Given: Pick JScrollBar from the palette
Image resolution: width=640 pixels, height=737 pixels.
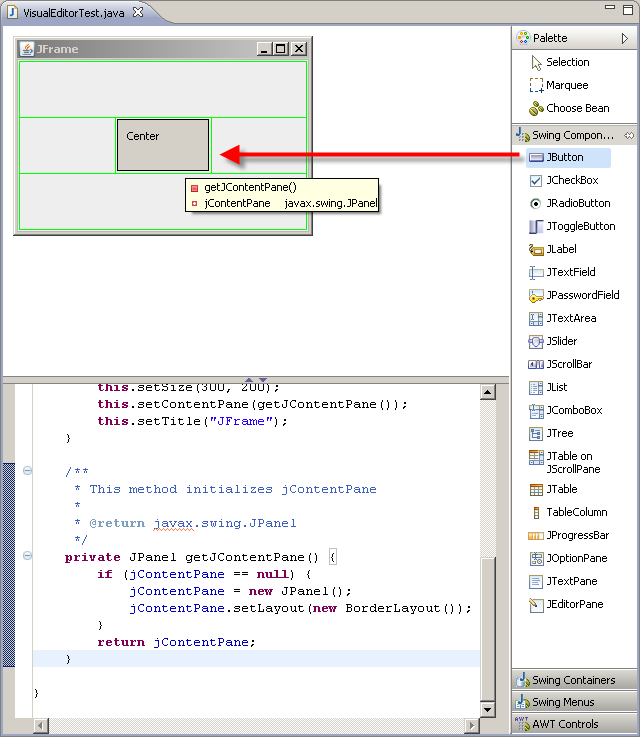Looking at the screenshot, I should [560, 364].
